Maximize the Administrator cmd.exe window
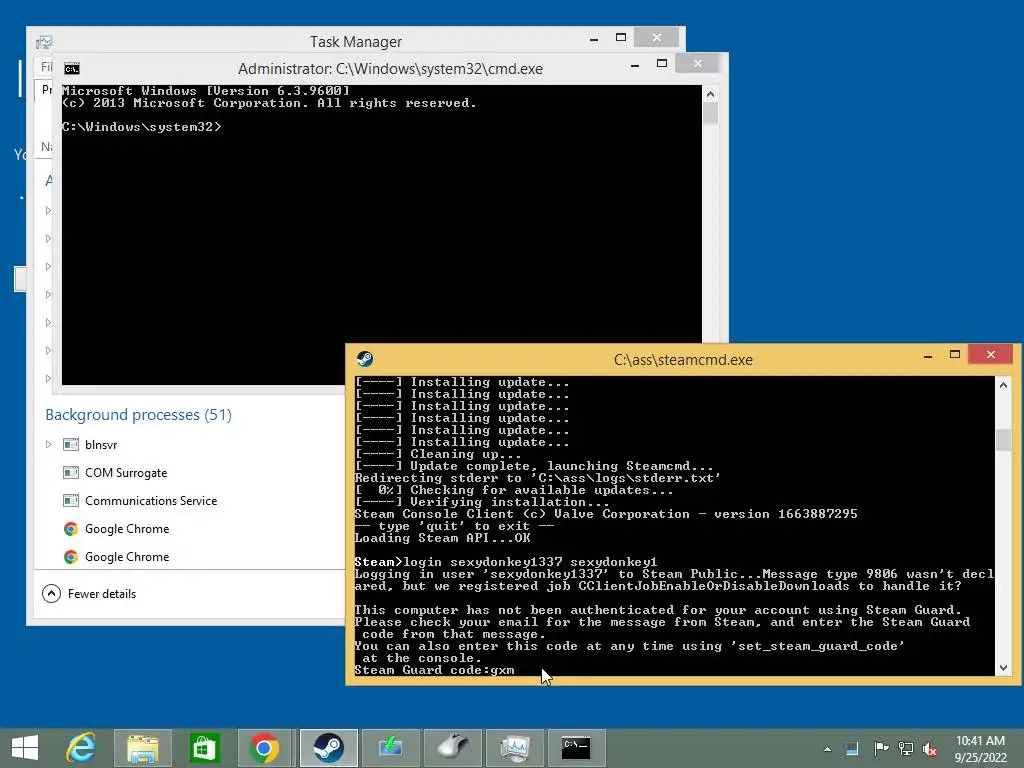Viewport: 1024px width, 768px height. click(x=662, y=63)
